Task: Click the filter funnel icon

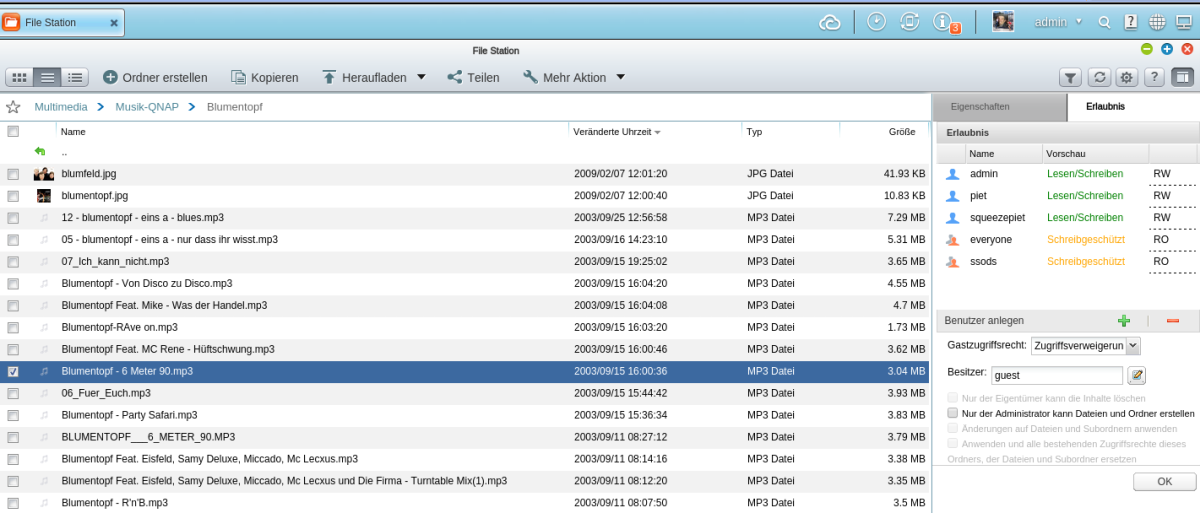Action: [1070, 77]
